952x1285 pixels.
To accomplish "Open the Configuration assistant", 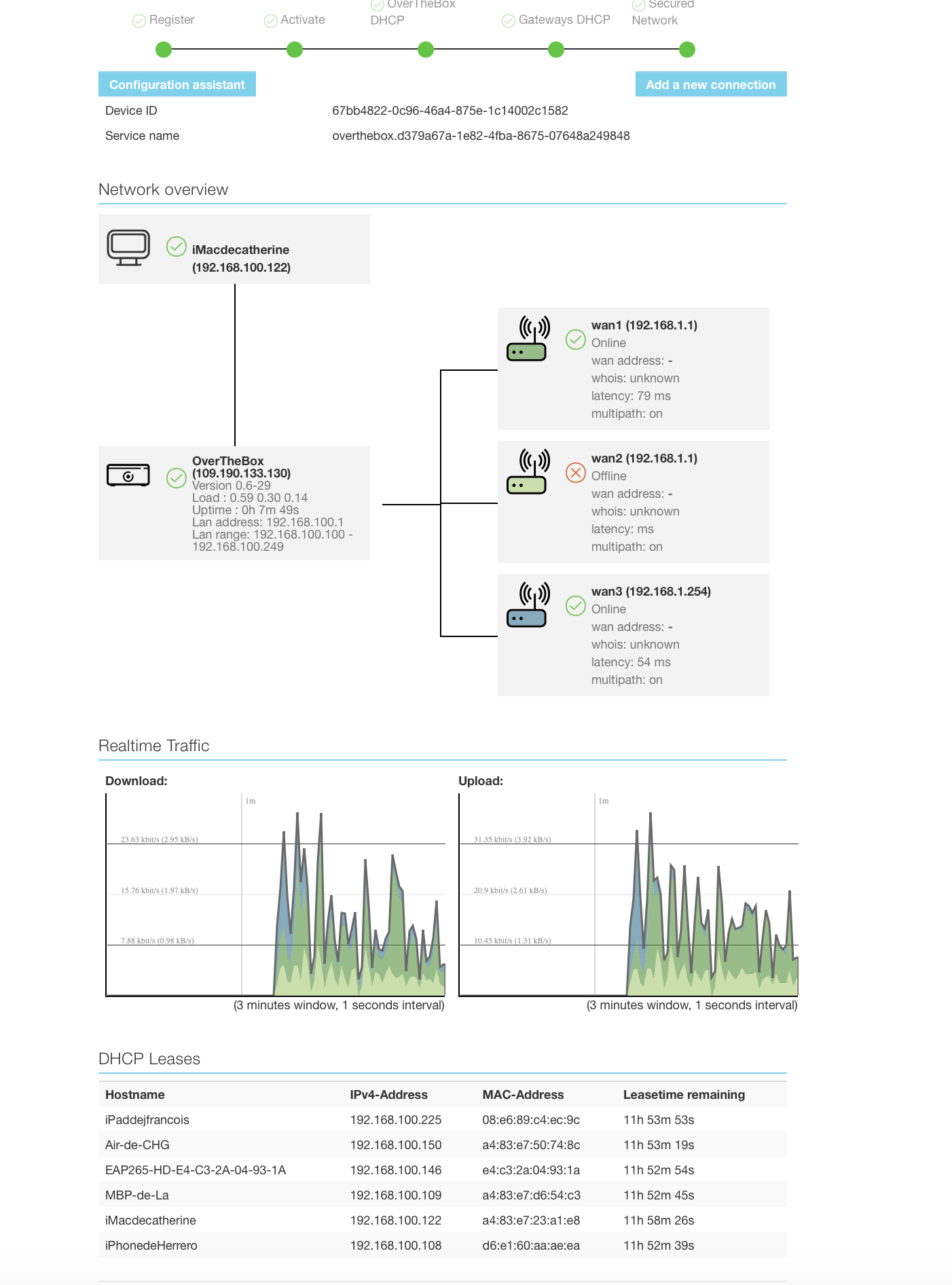I will (177, 84).
